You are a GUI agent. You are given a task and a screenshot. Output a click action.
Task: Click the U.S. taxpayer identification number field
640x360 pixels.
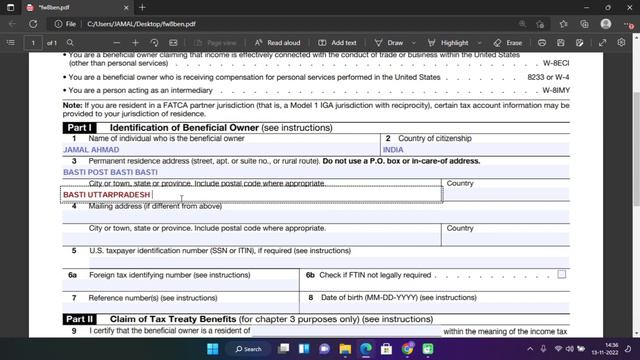pyautogui.click(x=329, y=262)
